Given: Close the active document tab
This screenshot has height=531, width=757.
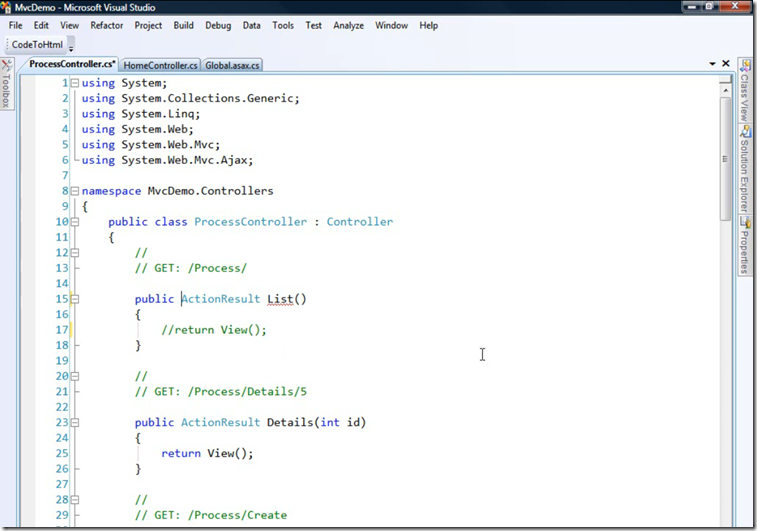Looking at the screenshot, I should (x=726, y=63).
